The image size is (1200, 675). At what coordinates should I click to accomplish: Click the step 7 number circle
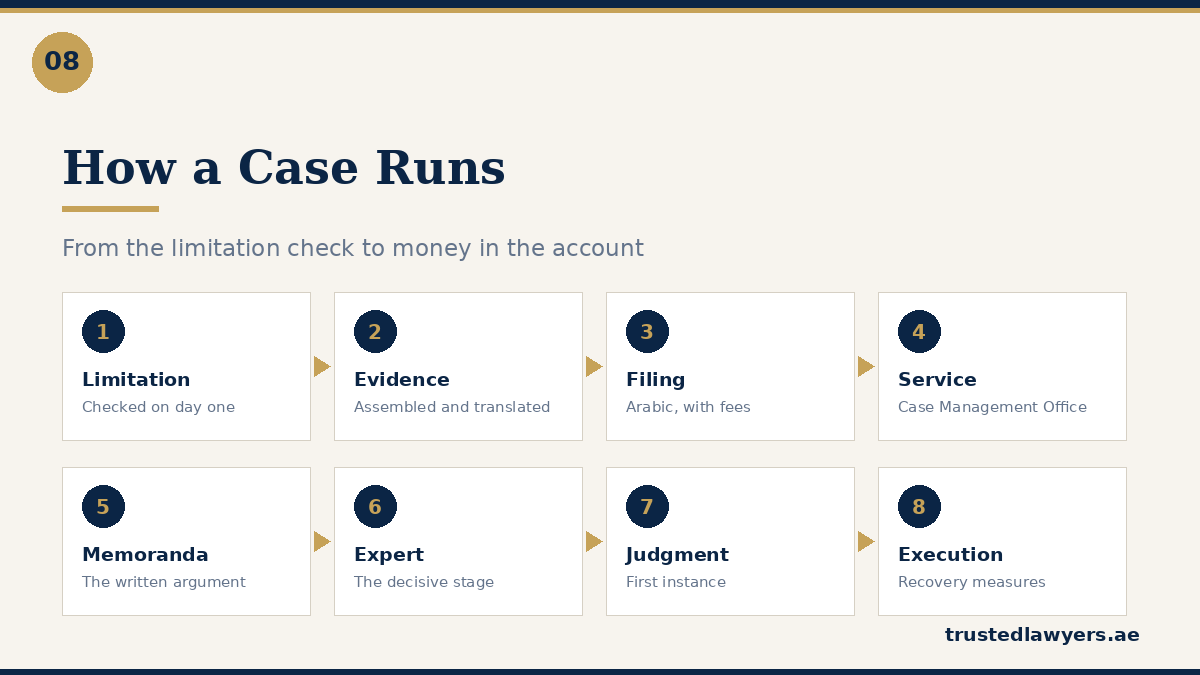point(647,507)
